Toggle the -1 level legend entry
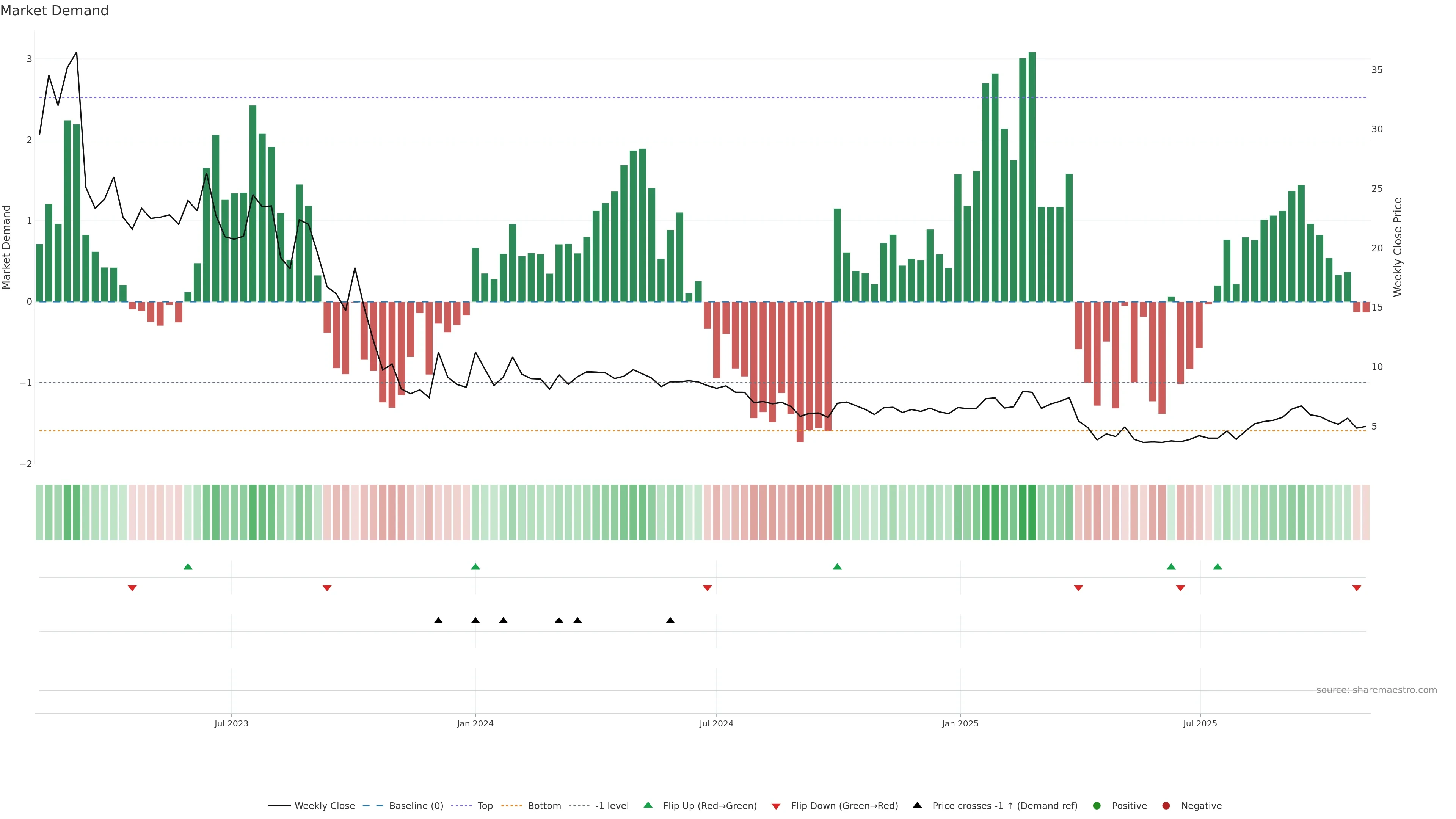The width and height of the screenshot is (1456, 819). [x=612, y=805]
